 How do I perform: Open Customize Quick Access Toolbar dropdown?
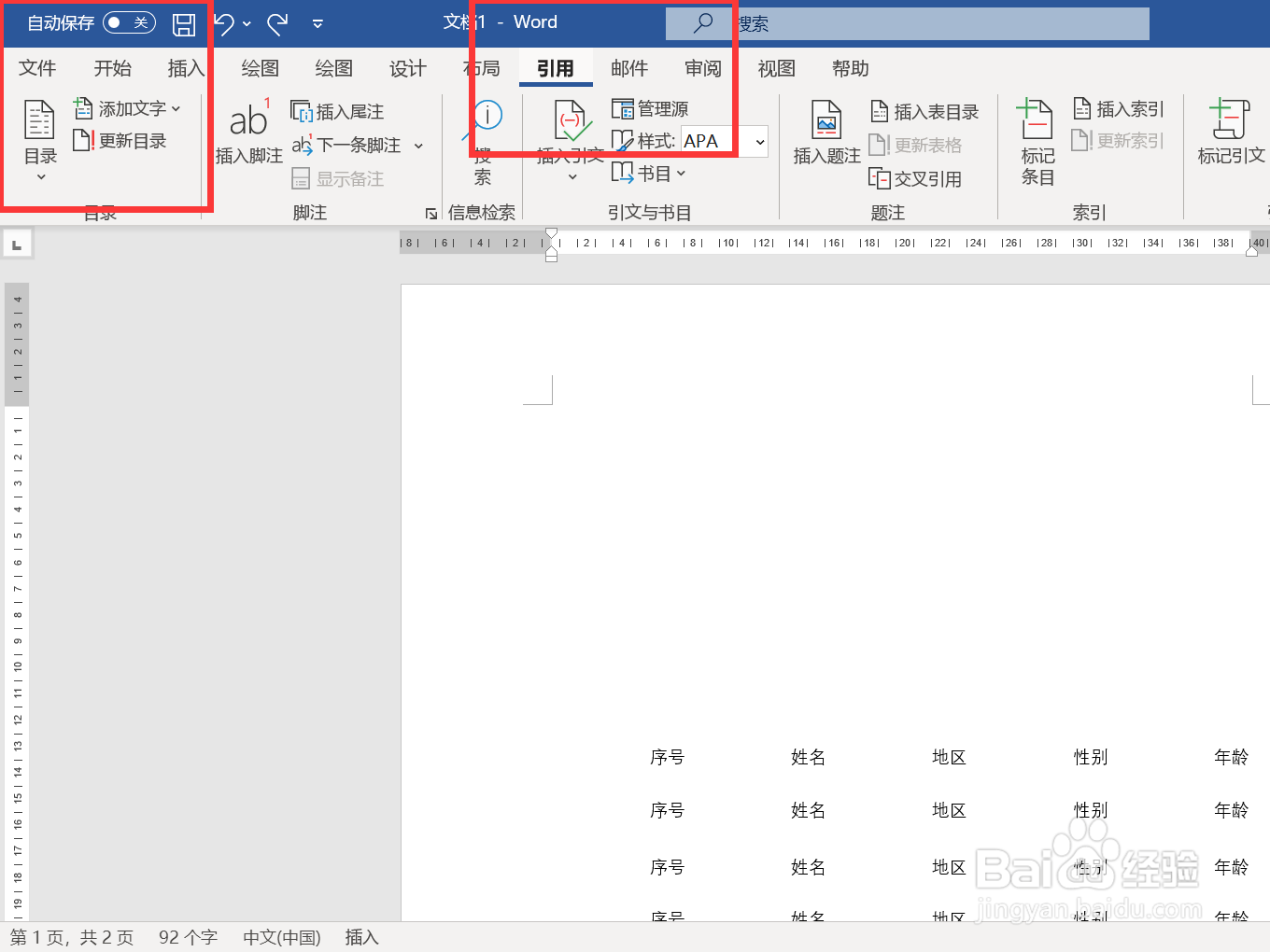click(317, 24)
